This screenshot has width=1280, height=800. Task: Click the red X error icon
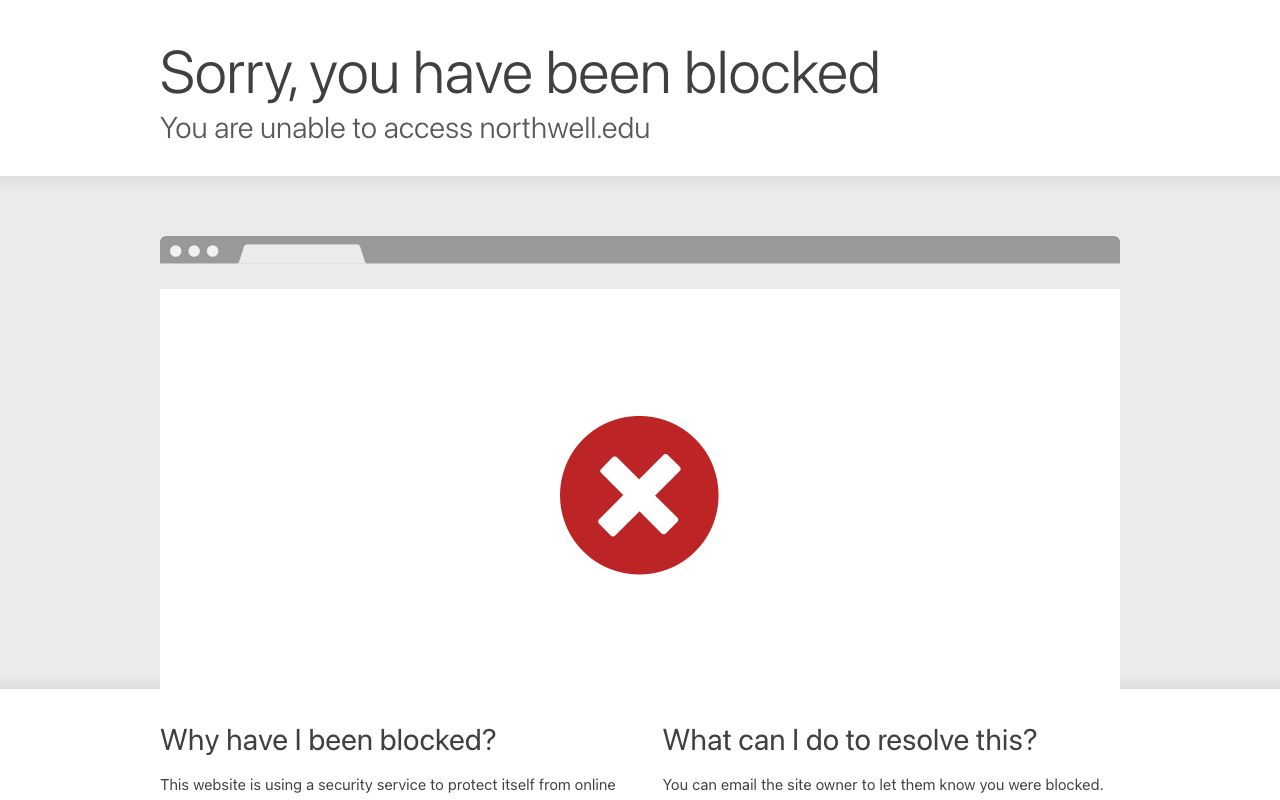(639, 495)
